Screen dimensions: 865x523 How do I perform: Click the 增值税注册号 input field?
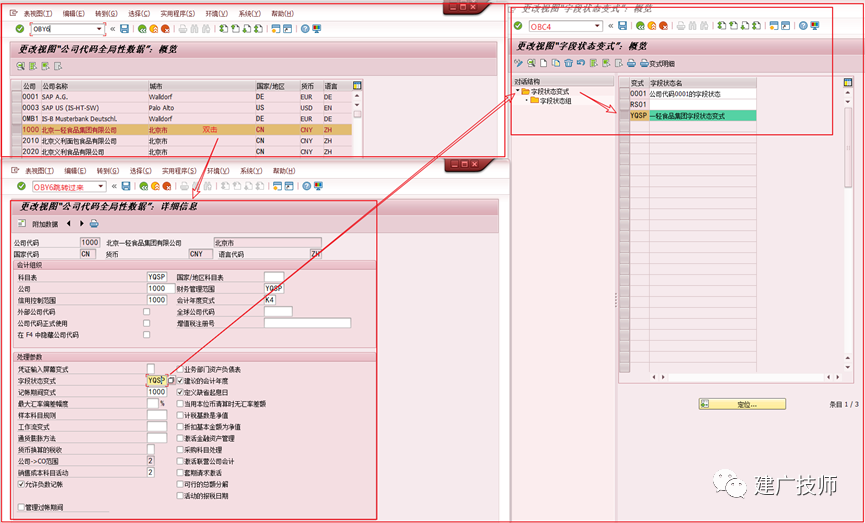coord(307,323)
